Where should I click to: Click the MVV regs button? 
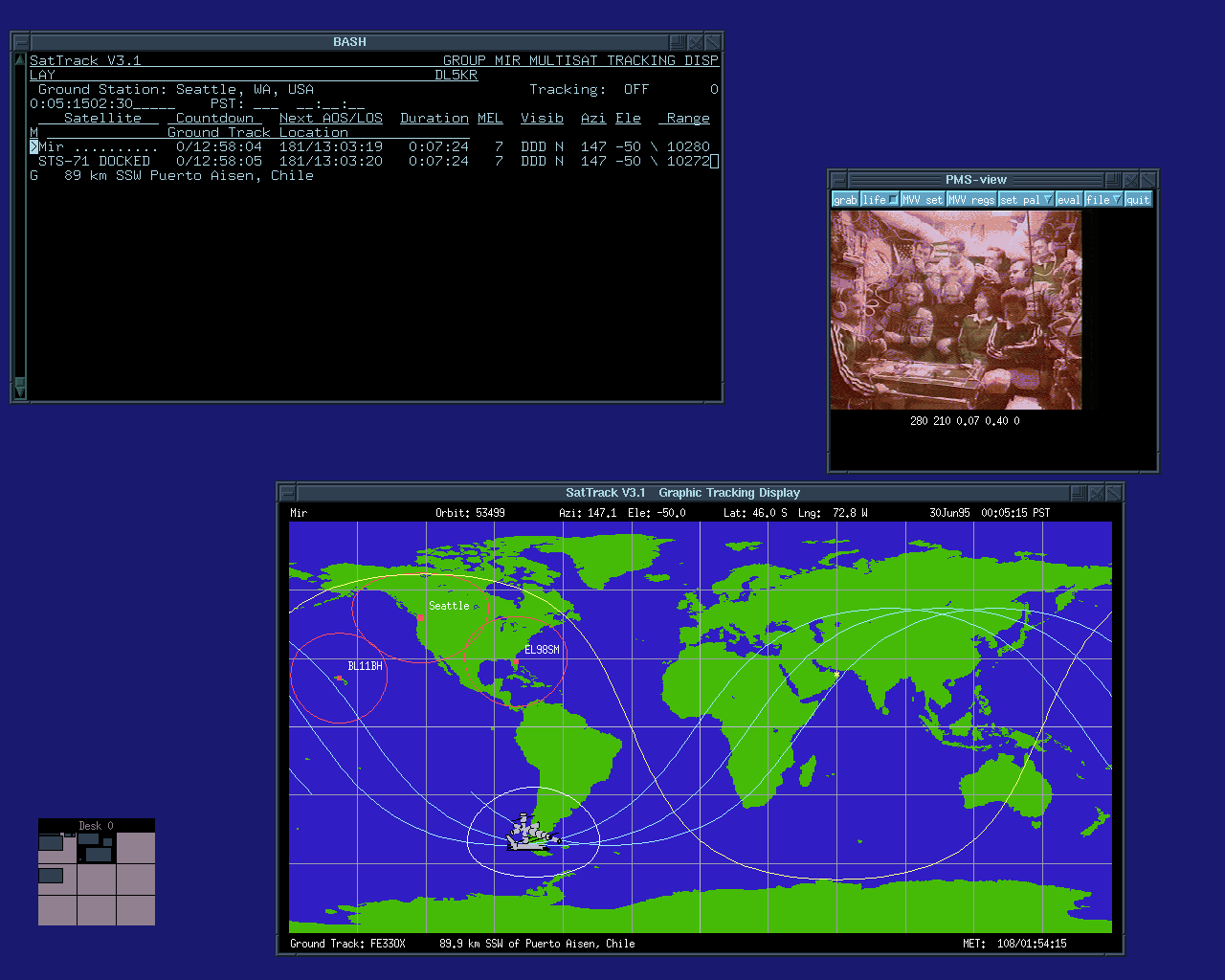[x=971, y=200]
